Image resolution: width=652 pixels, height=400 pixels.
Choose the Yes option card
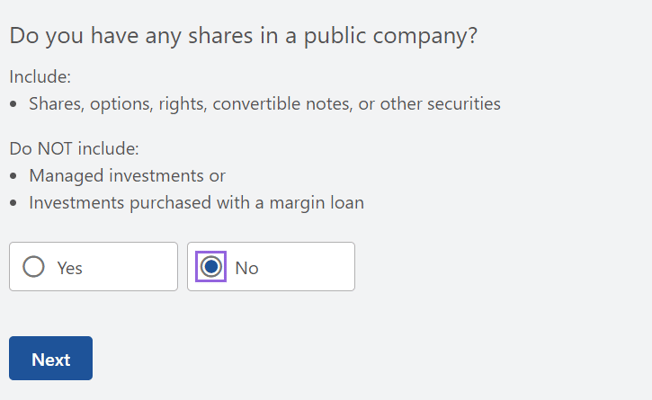point(94,267)
